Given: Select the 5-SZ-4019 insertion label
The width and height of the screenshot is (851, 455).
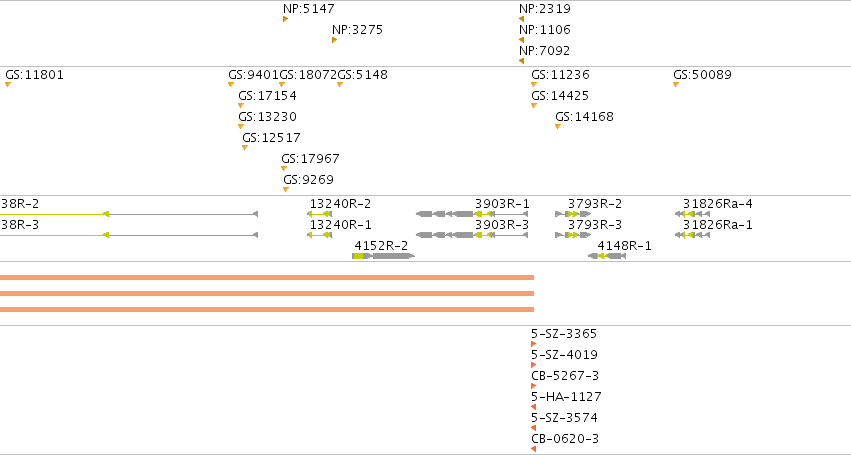Looking at the screenshot, I should [x=564, y=355].
